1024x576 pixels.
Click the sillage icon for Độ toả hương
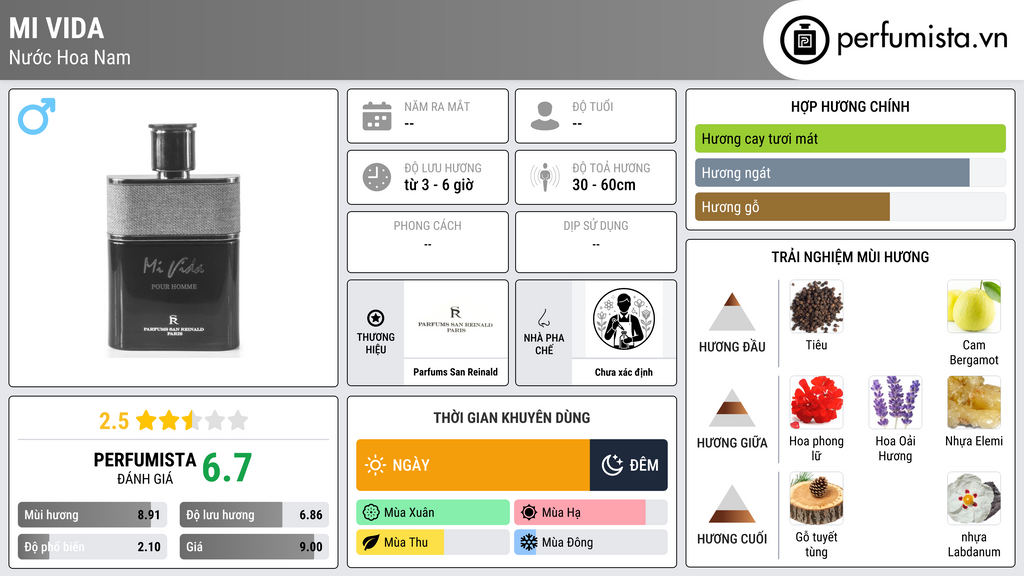(x=545, y=177)
